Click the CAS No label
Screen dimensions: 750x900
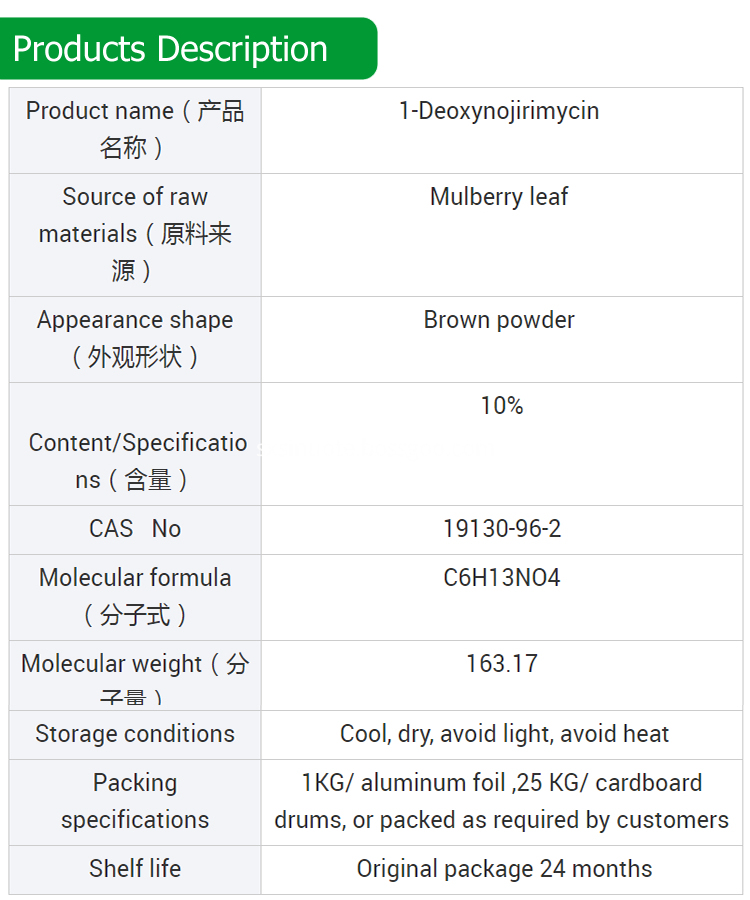(x=135, y=529)
